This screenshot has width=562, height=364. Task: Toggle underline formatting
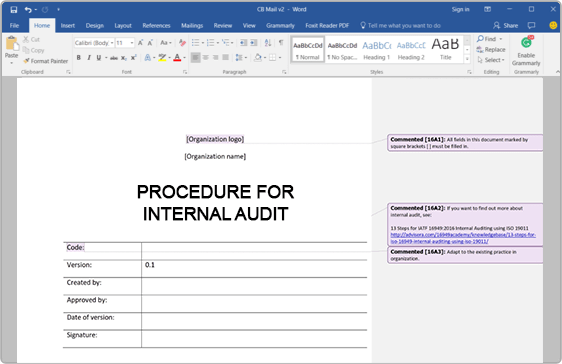coord(99,58)
